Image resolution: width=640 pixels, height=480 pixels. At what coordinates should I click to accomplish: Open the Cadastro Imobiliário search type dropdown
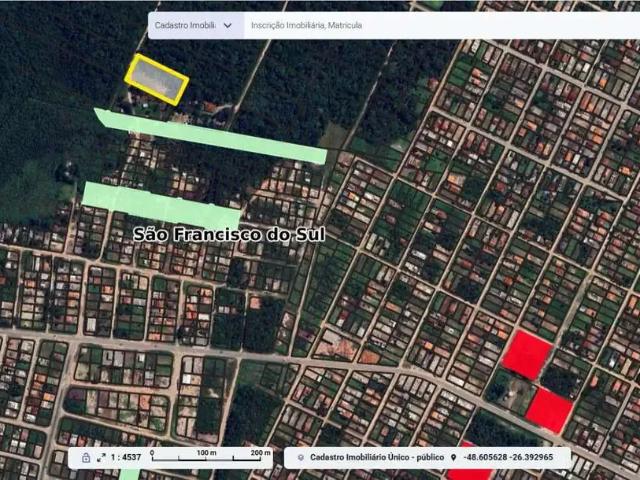tap(195, 25)
